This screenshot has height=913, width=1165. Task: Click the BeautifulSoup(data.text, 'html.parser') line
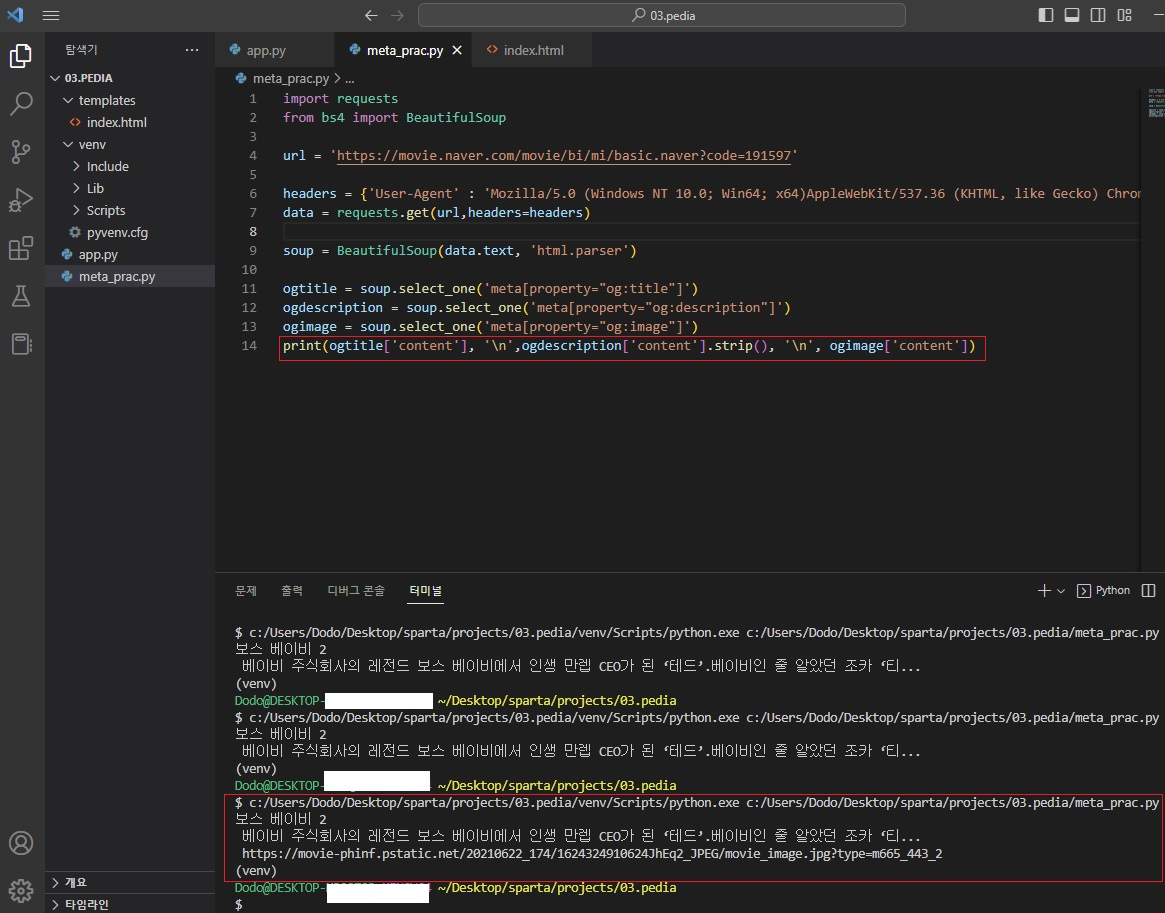coord(459,250)
